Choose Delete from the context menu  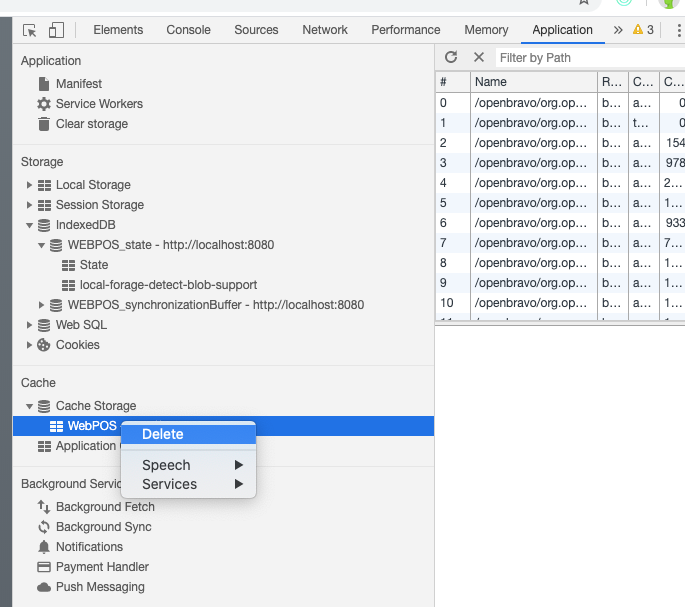(x=163, y=434)
